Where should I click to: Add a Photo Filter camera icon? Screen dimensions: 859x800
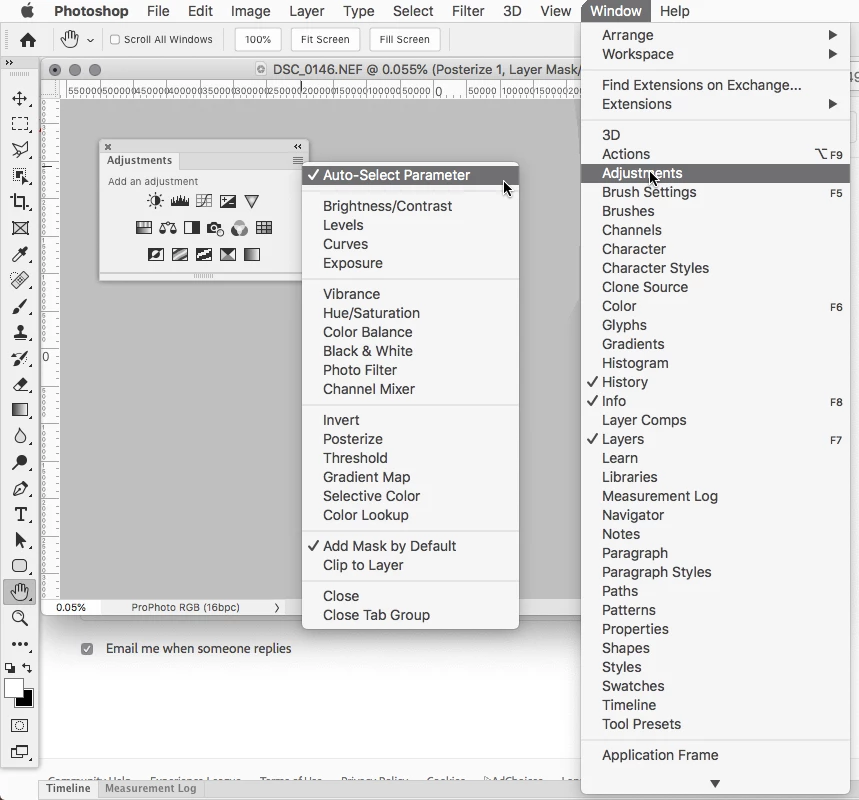click(215, 228)
